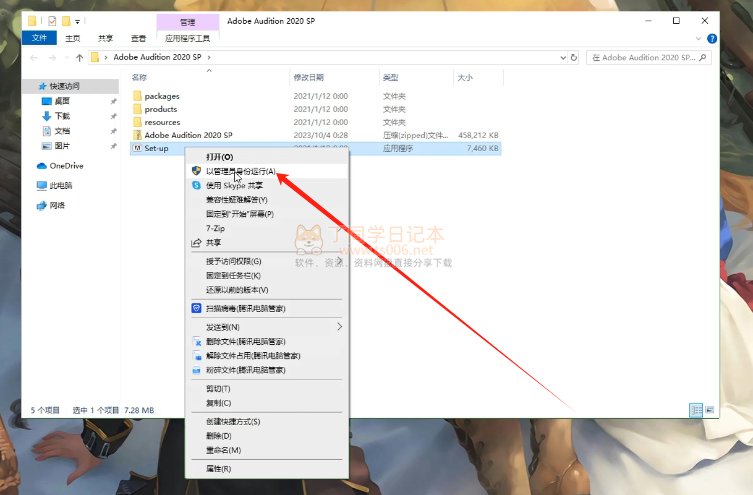Click the search Adobe Audition 2020 SP field
The width and height of the screenshot is (753, 495).
pos(648,58)
